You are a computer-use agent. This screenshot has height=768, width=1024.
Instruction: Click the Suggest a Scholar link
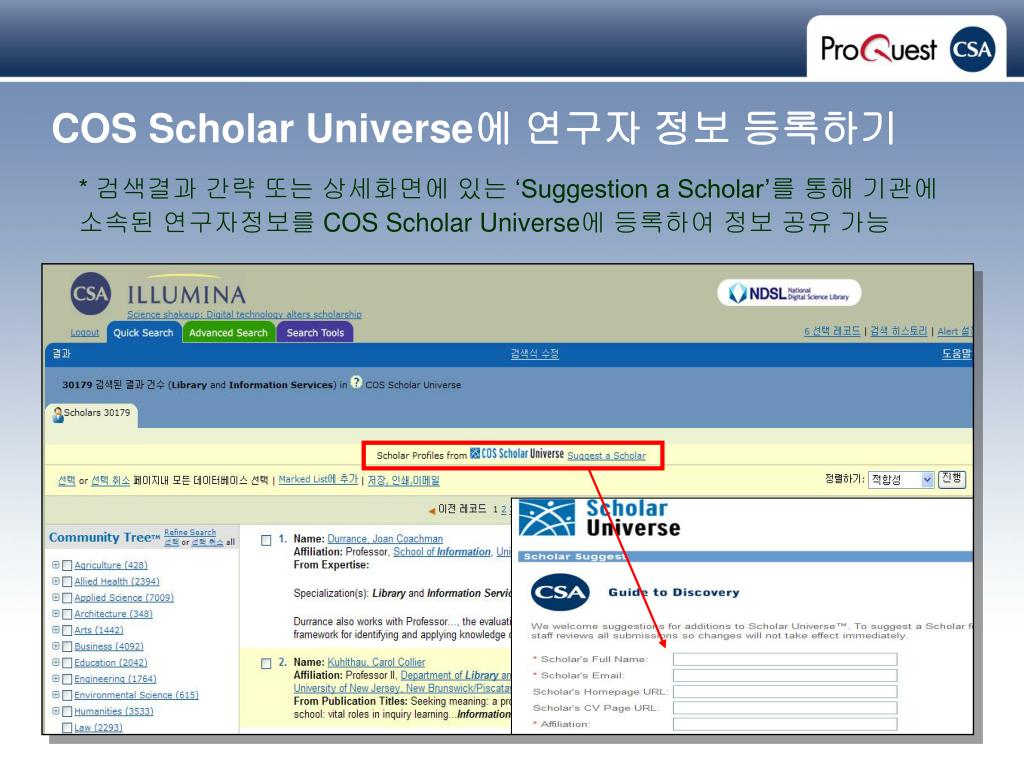click(607, 456)
